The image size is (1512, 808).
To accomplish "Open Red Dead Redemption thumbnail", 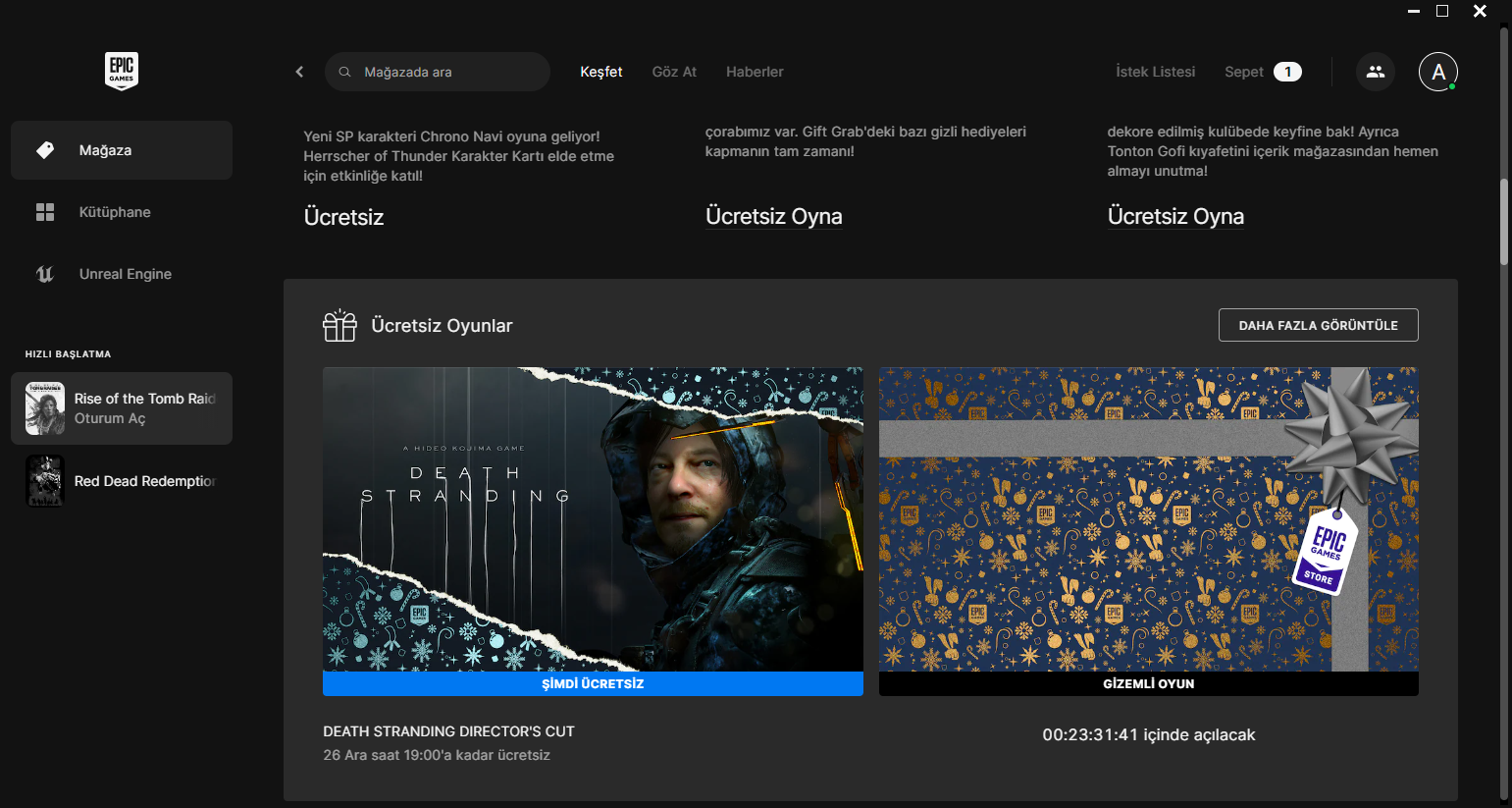I will coord(45,481).
